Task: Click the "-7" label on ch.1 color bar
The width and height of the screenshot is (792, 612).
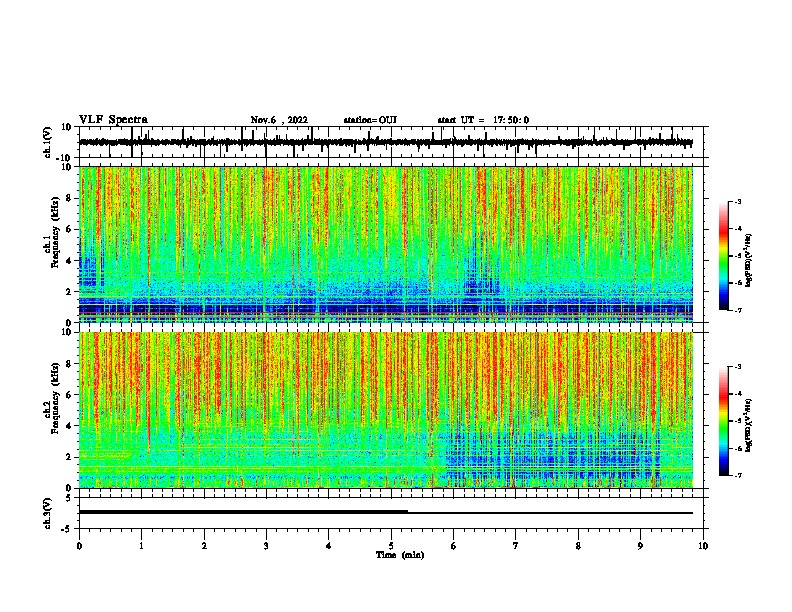Action: (x=738, y=310)
